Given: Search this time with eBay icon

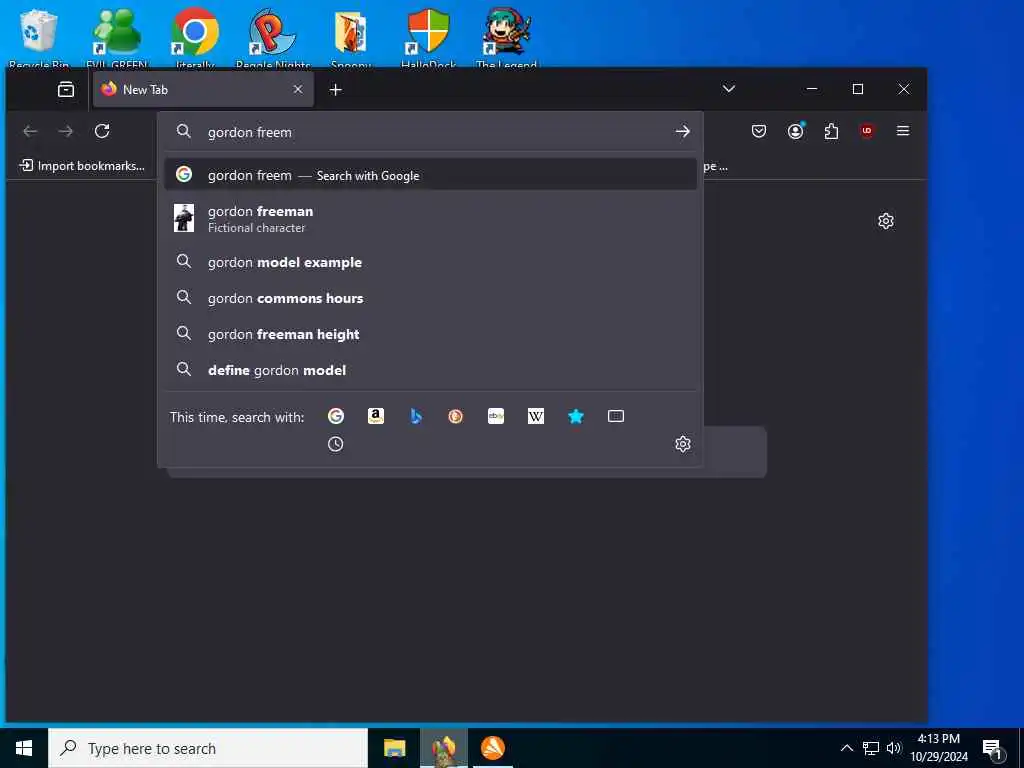Looking at the screenshot, I should [496, 416].
